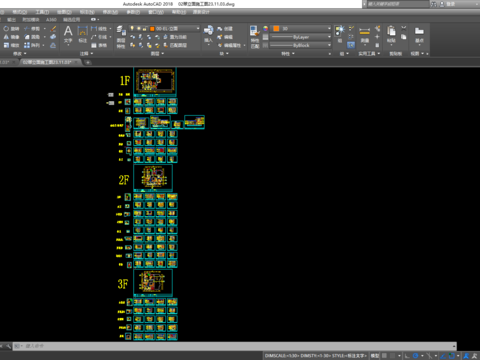Open the ByBlock lineweight dropdown
This screenshot has height=360, width=480.
point(300,45)
